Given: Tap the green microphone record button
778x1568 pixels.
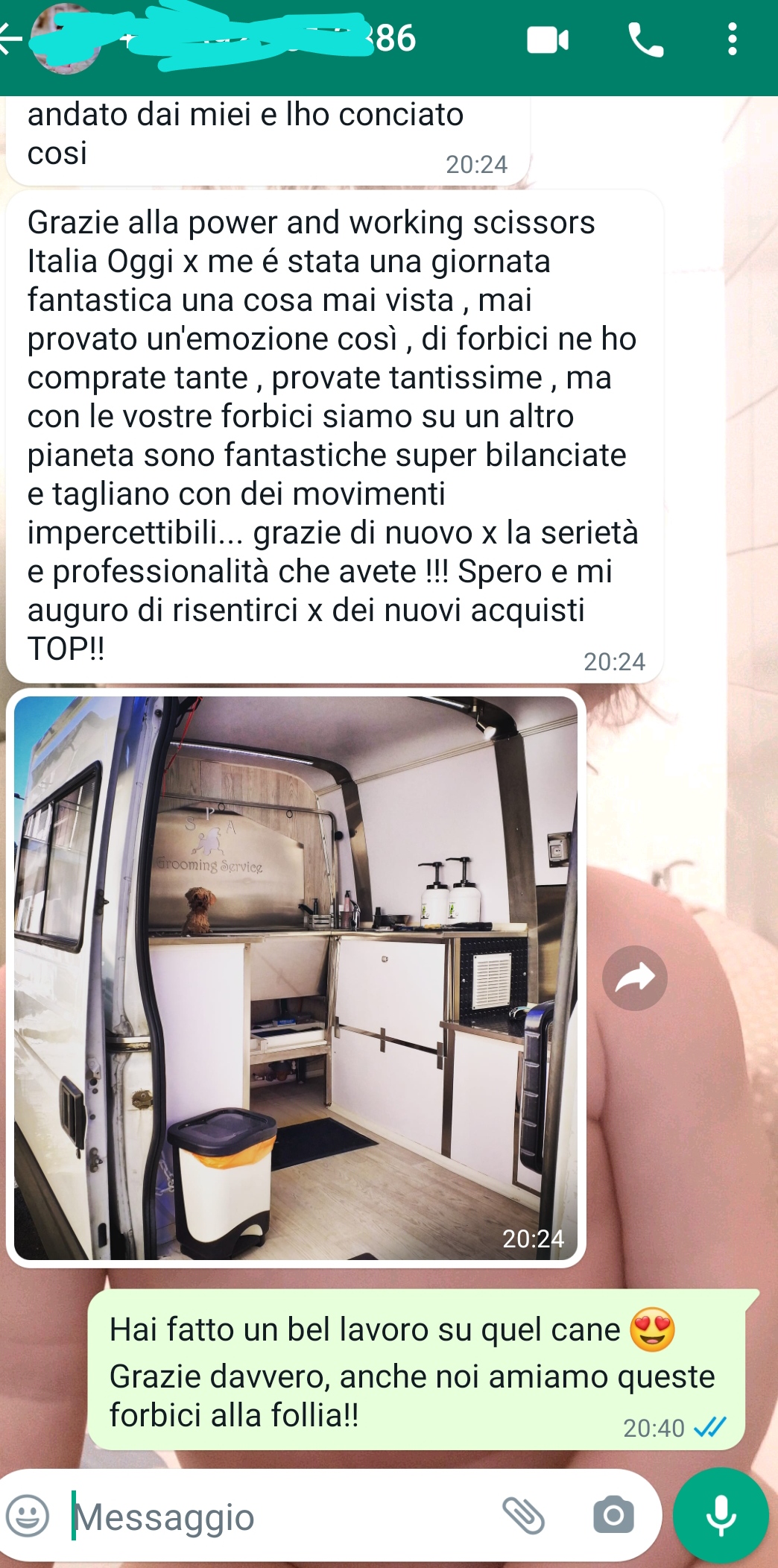Looking at the screenshot, I should (x=721, y=1515).
